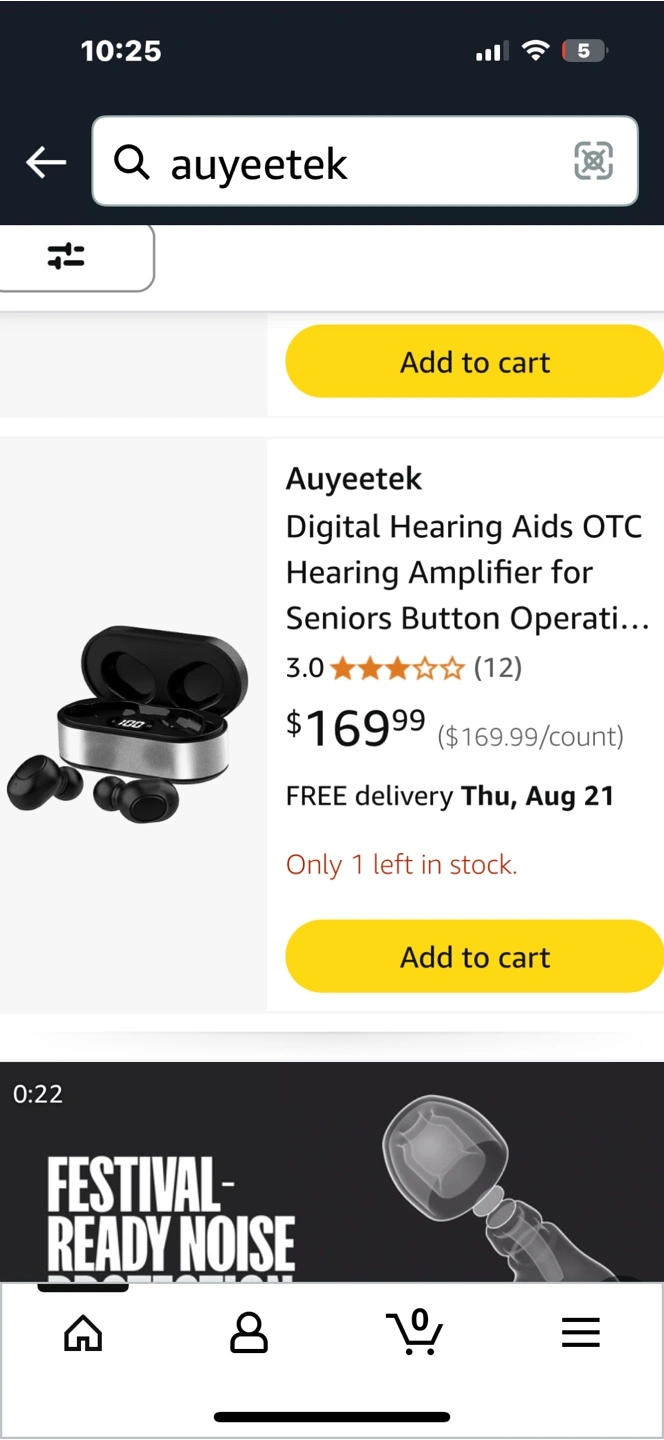This screenshot has width=664, height=1440.
Task: Tap the battery indicator in status bar
Action: point(584,51)
